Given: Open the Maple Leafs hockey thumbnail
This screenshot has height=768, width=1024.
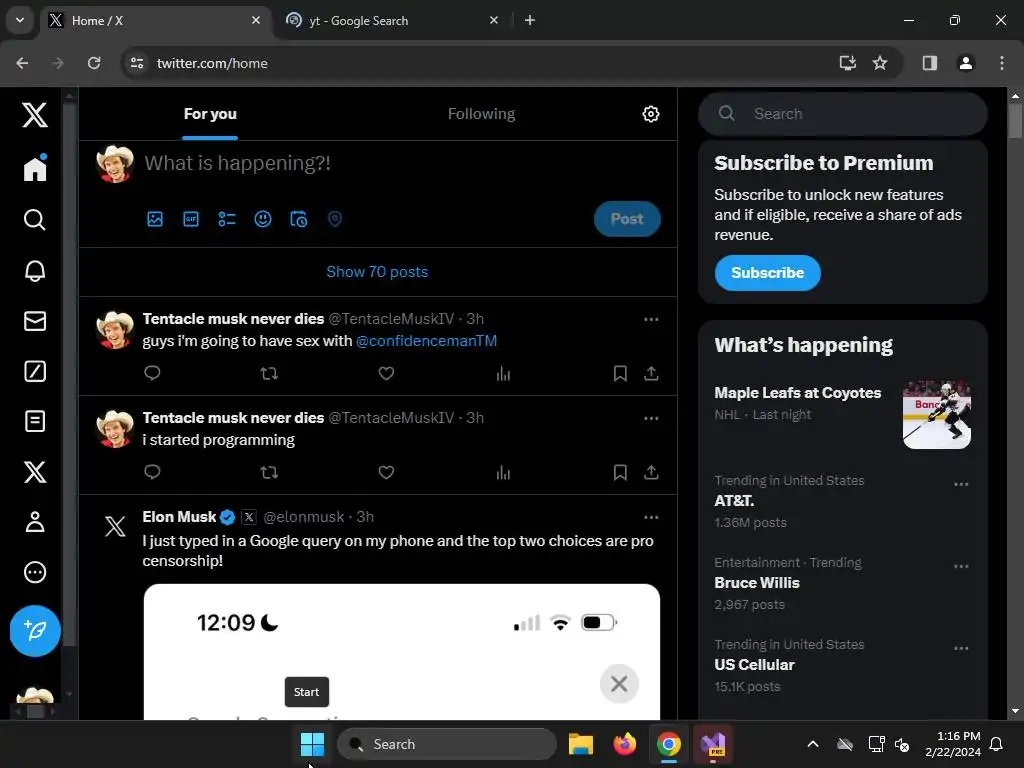Looking at the screenshot, I should click(x=936, y=415).
